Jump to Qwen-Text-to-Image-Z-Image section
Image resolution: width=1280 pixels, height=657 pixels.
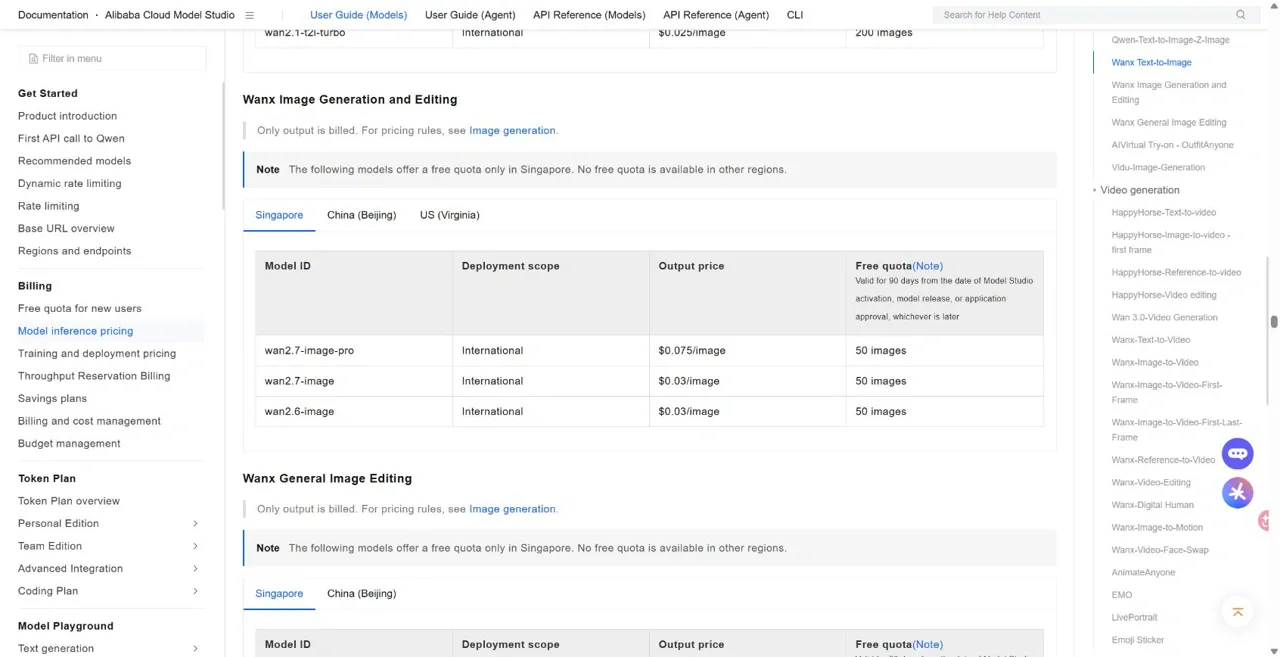(x=1170, y=40)
